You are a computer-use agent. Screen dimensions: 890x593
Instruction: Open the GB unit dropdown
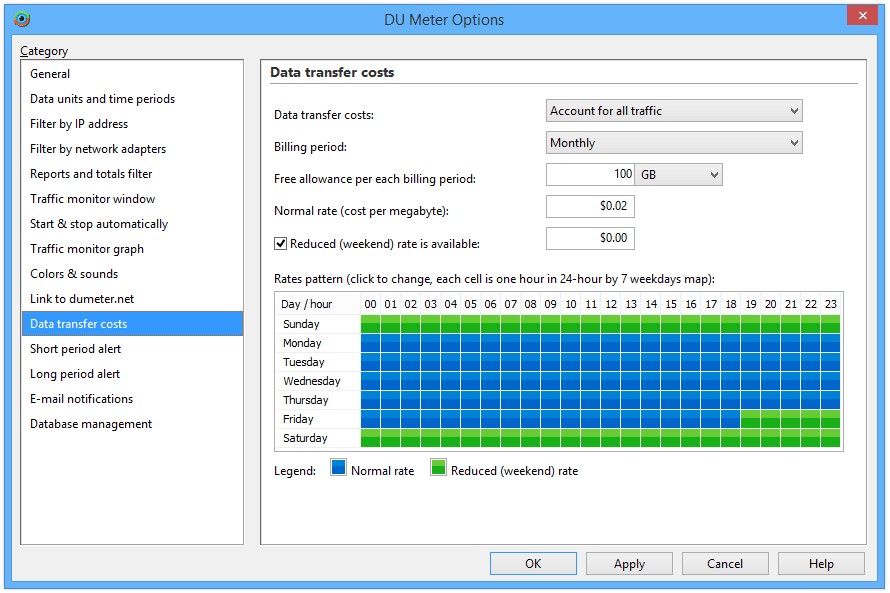(x=678, y=175)
